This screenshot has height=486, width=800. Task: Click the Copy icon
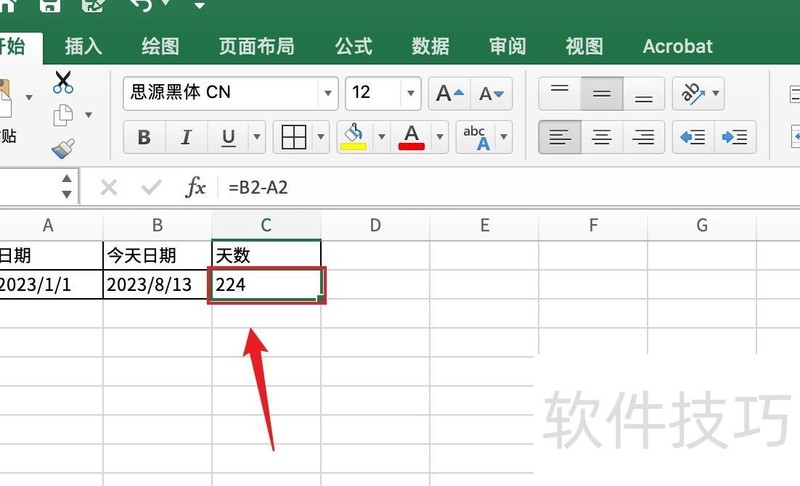point(63,115)
